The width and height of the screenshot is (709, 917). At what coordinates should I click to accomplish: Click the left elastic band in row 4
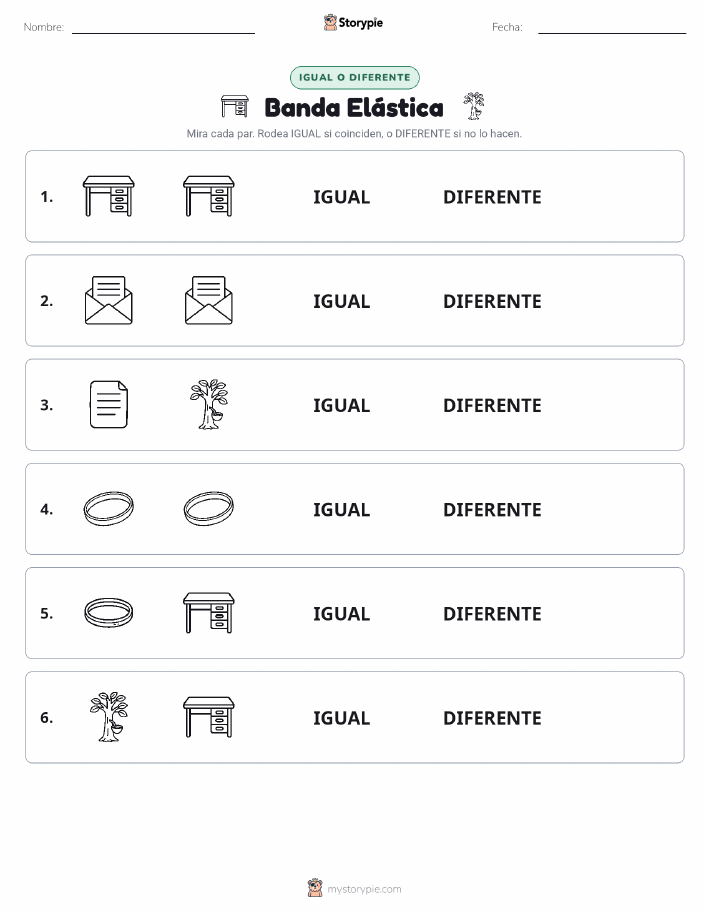pos(109,509)
